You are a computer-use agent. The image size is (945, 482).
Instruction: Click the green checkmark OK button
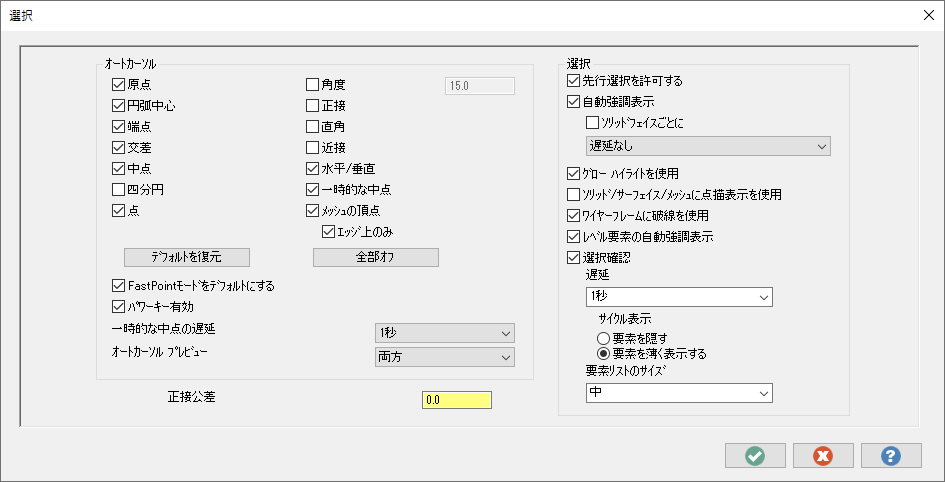(755, 455)
